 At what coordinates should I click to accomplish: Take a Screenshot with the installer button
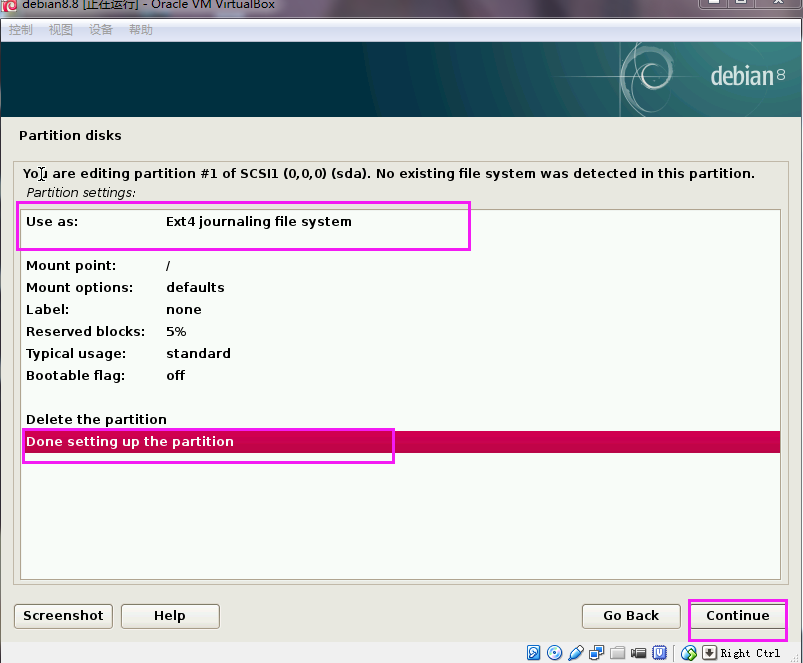63,616
